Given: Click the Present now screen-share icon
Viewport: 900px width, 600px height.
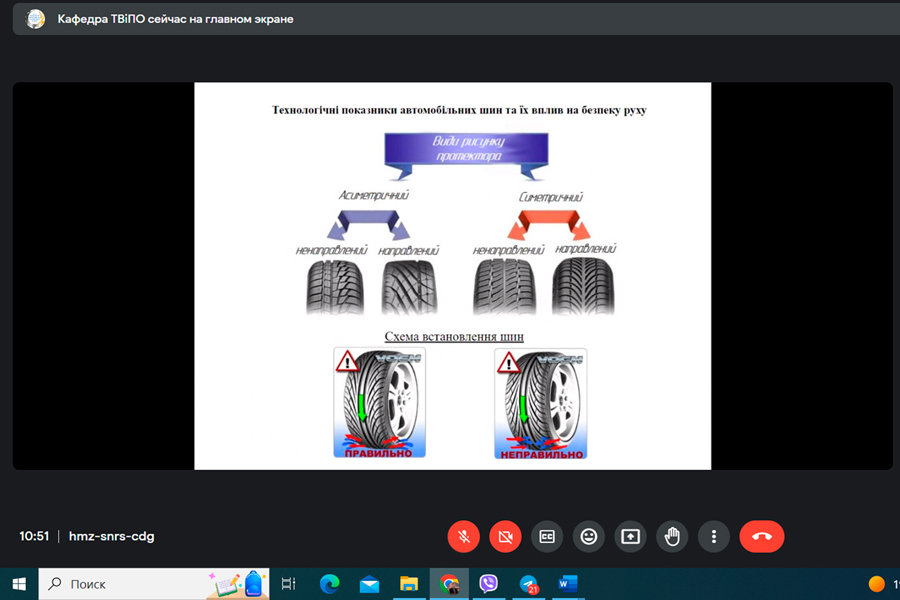Looking at the screenshot, I should [630, 536].
